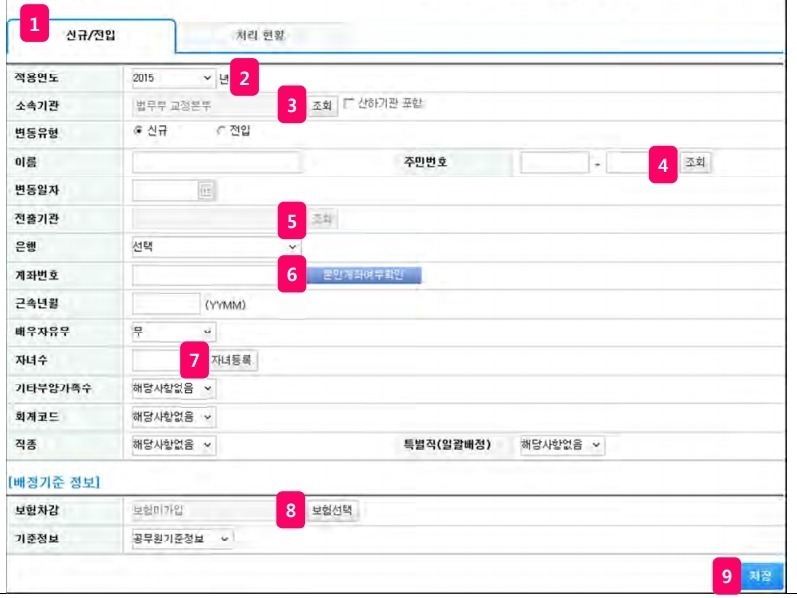
Task: Click the blue 본인계좌여부확인 button
Action: [364, 275]
